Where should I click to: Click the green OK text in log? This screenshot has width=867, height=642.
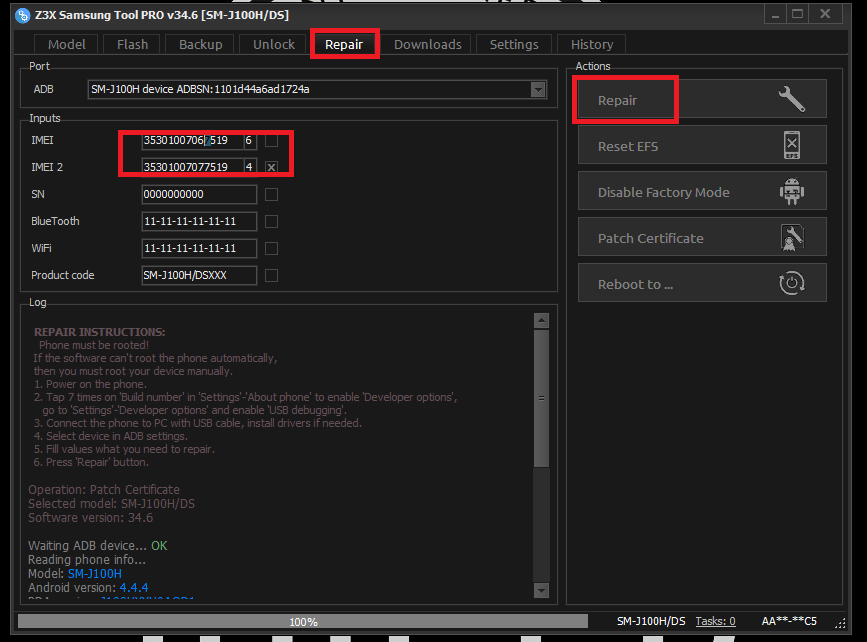point(159,546)
